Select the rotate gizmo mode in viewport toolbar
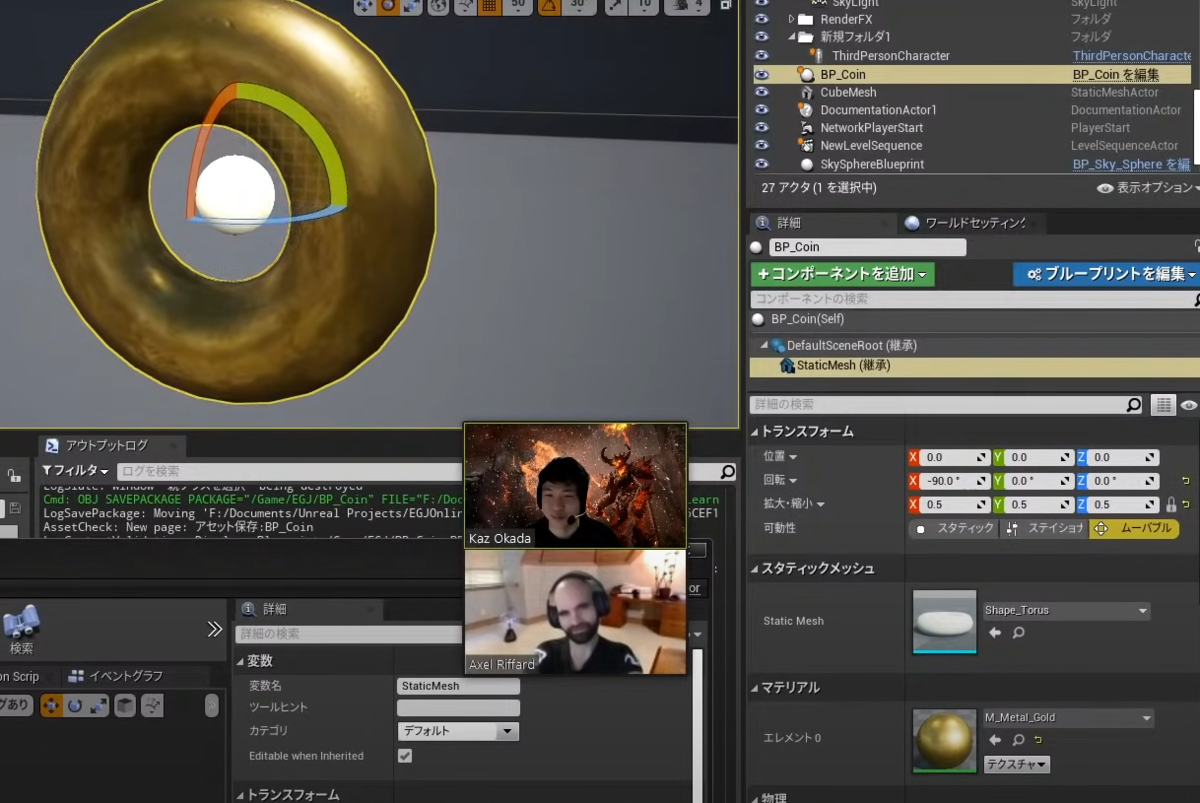This screenshot has height=803, width=1200. 388,6
